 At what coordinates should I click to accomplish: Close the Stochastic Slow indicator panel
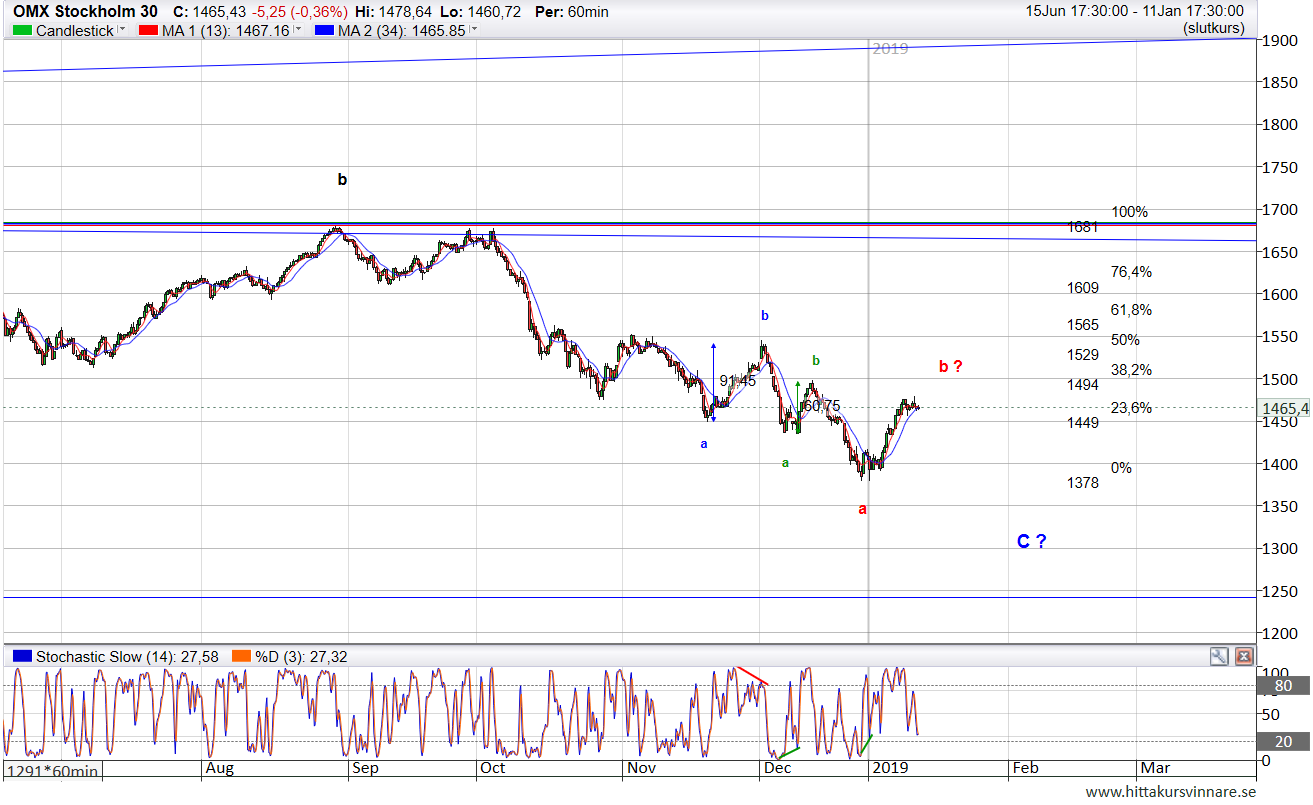click(x=1244, y=657)
